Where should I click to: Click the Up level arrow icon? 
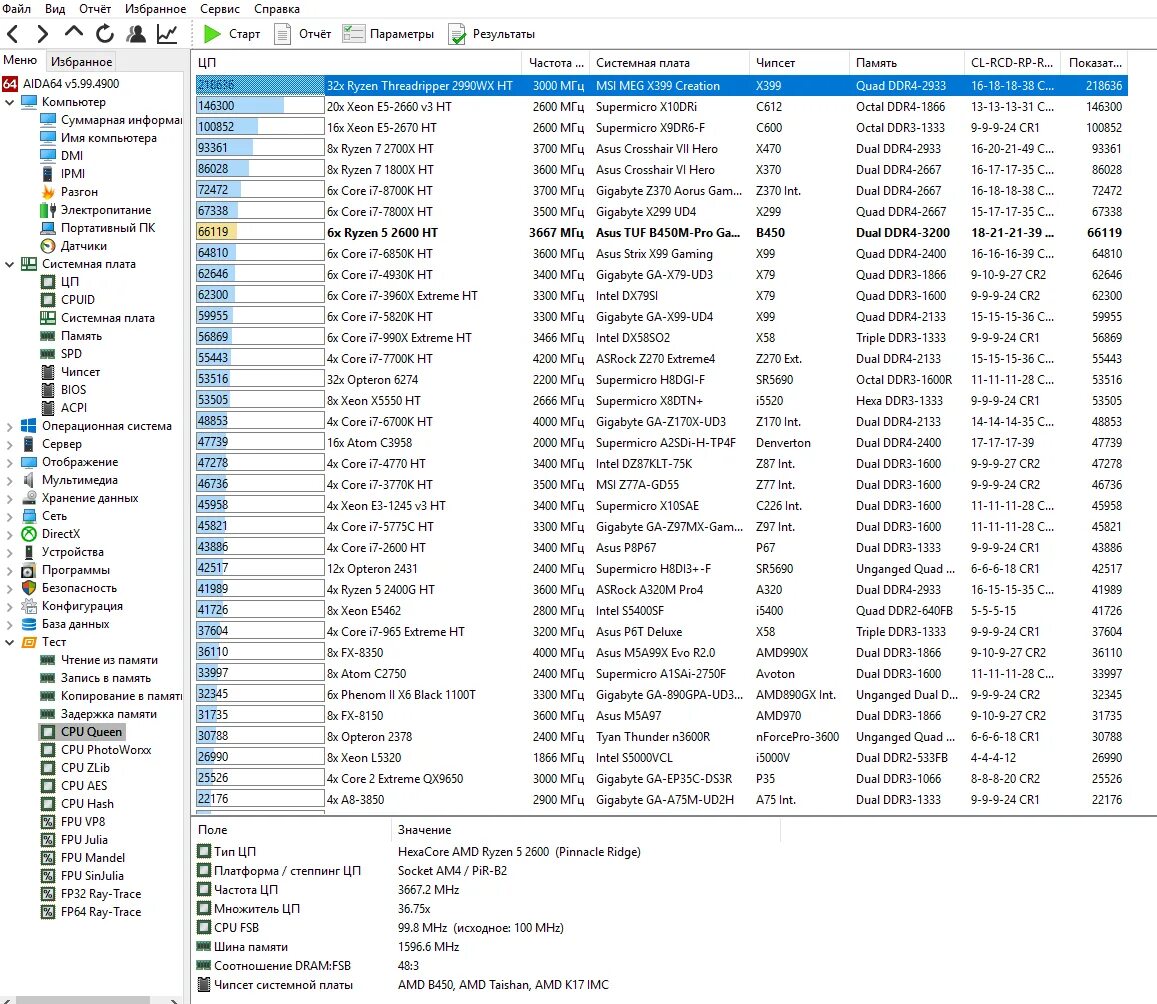(74, 32)
